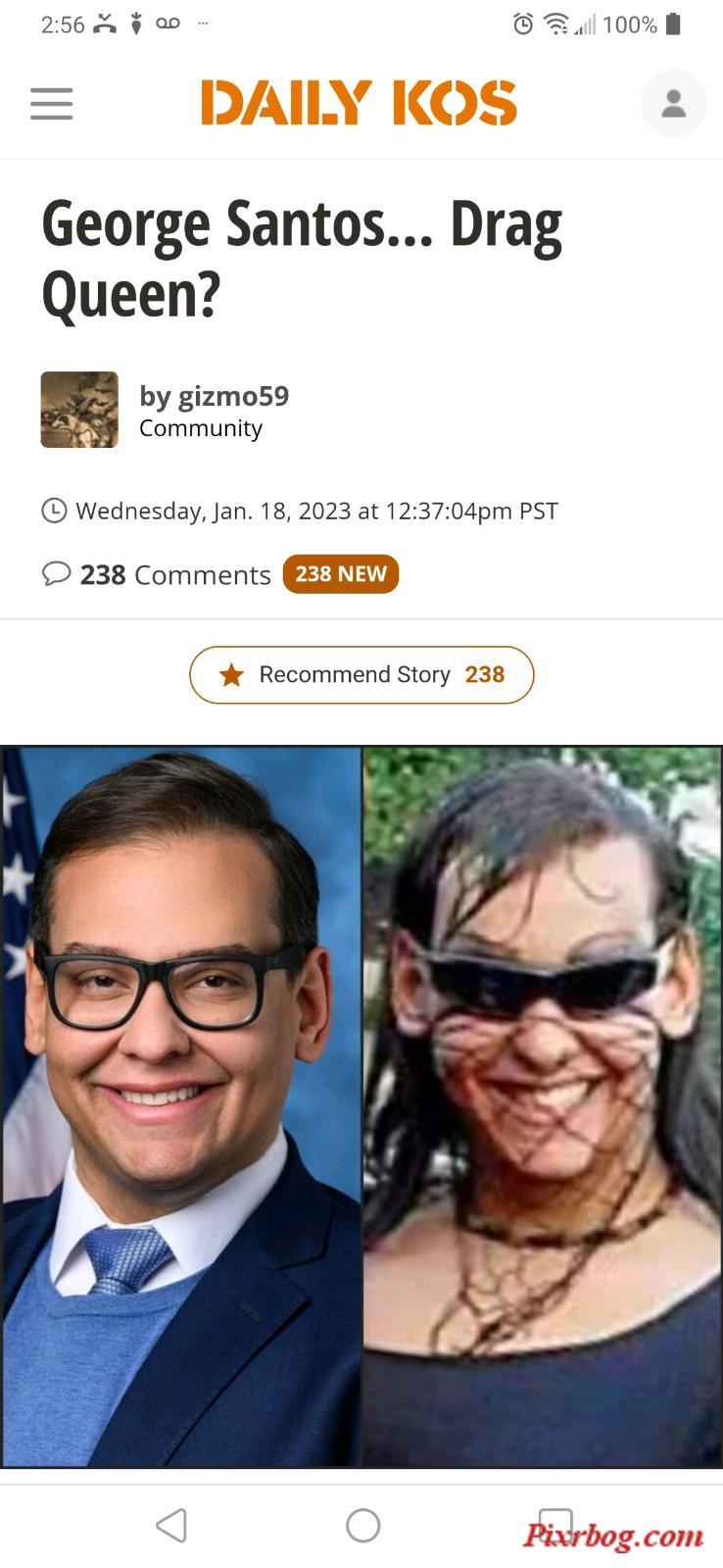The image size is (723, 1568).
Task: Tap the Daily Kos logo
Action: [x=359, y=103]
